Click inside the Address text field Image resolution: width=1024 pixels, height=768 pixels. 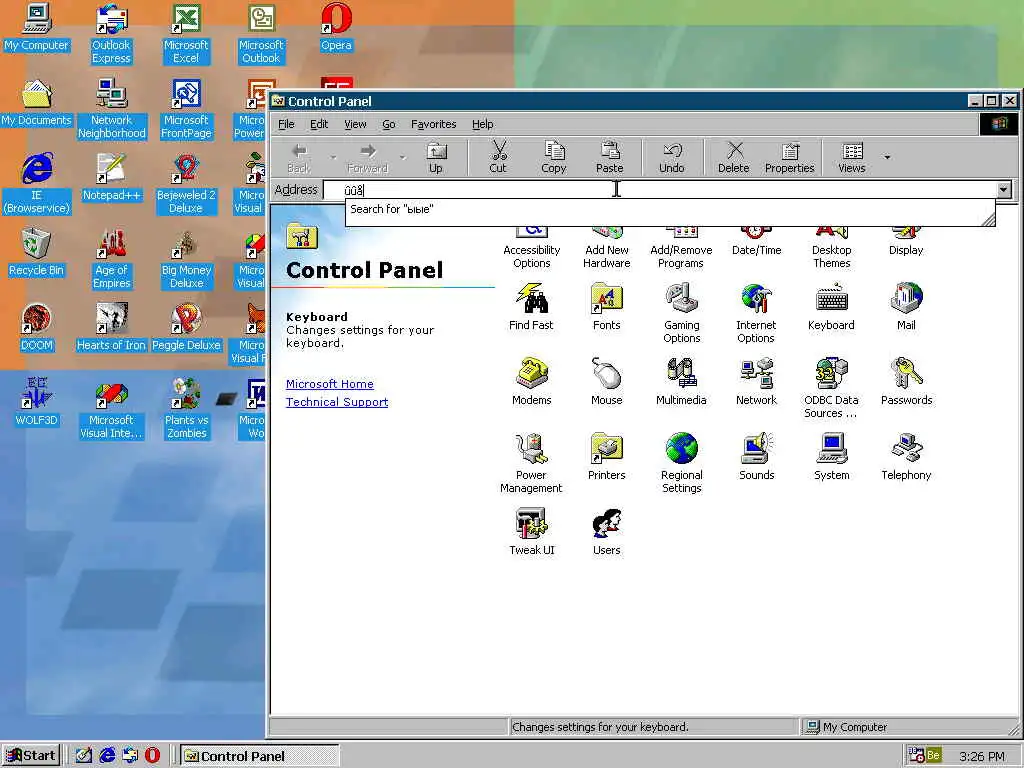click(x=660, y=190)
